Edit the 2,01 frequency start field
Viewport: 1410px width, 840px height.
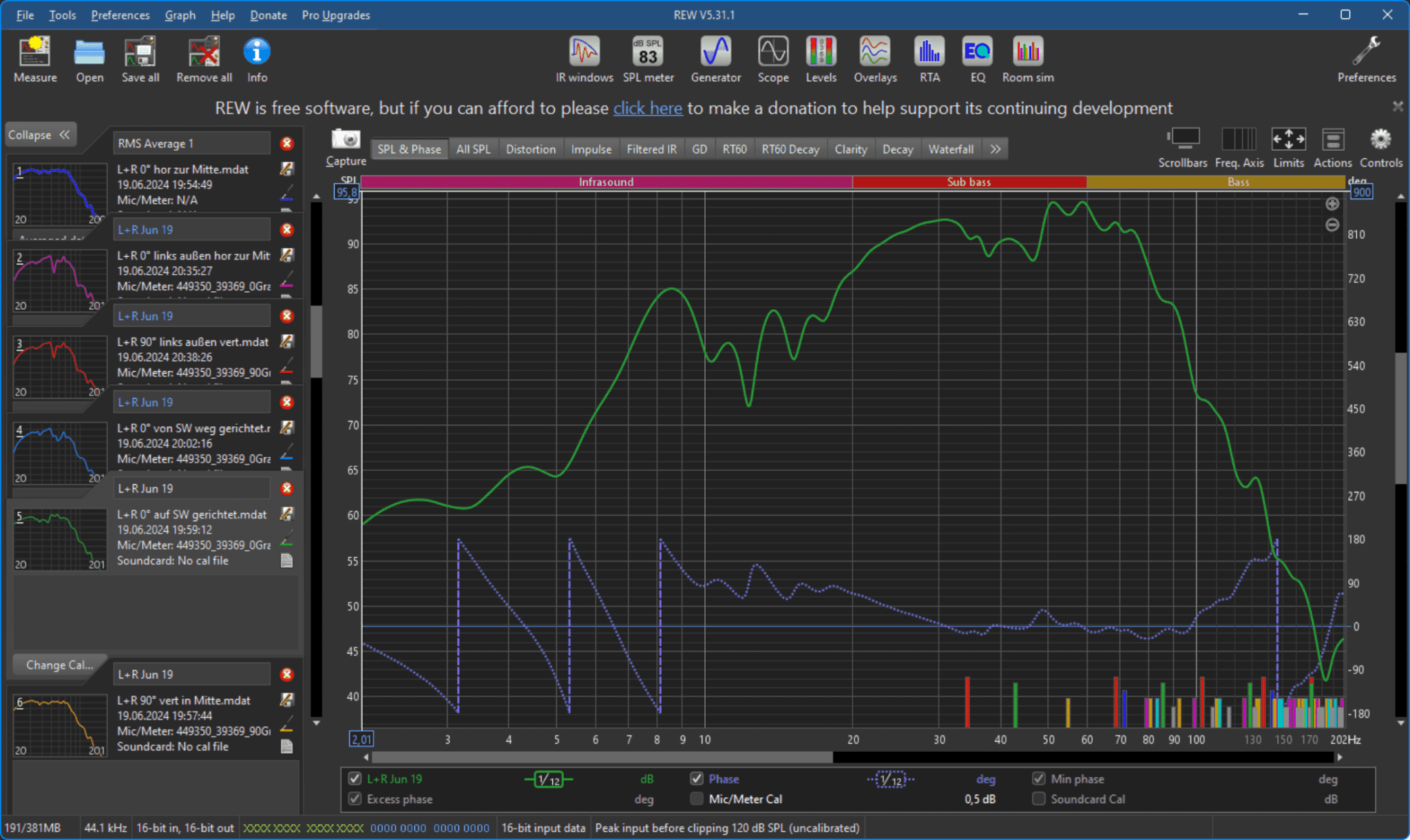361,739
